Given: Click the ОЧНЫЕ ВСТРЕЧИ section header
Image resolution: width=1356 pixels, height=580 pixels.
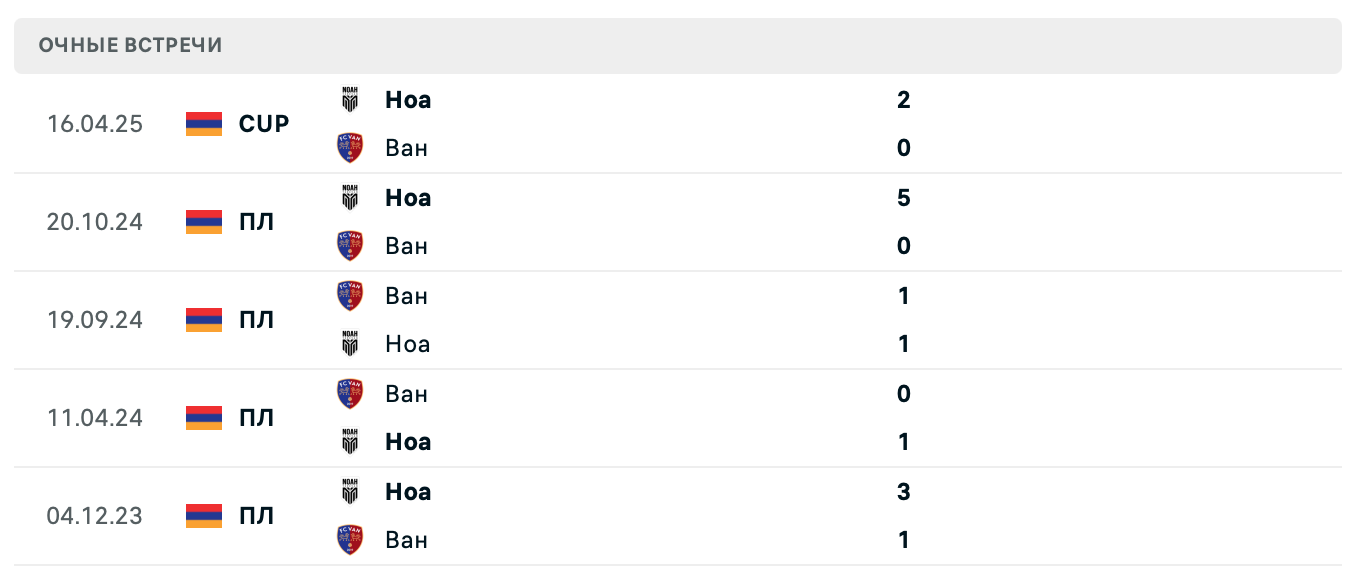Looking at the screenshot, I should pos(131,45).
